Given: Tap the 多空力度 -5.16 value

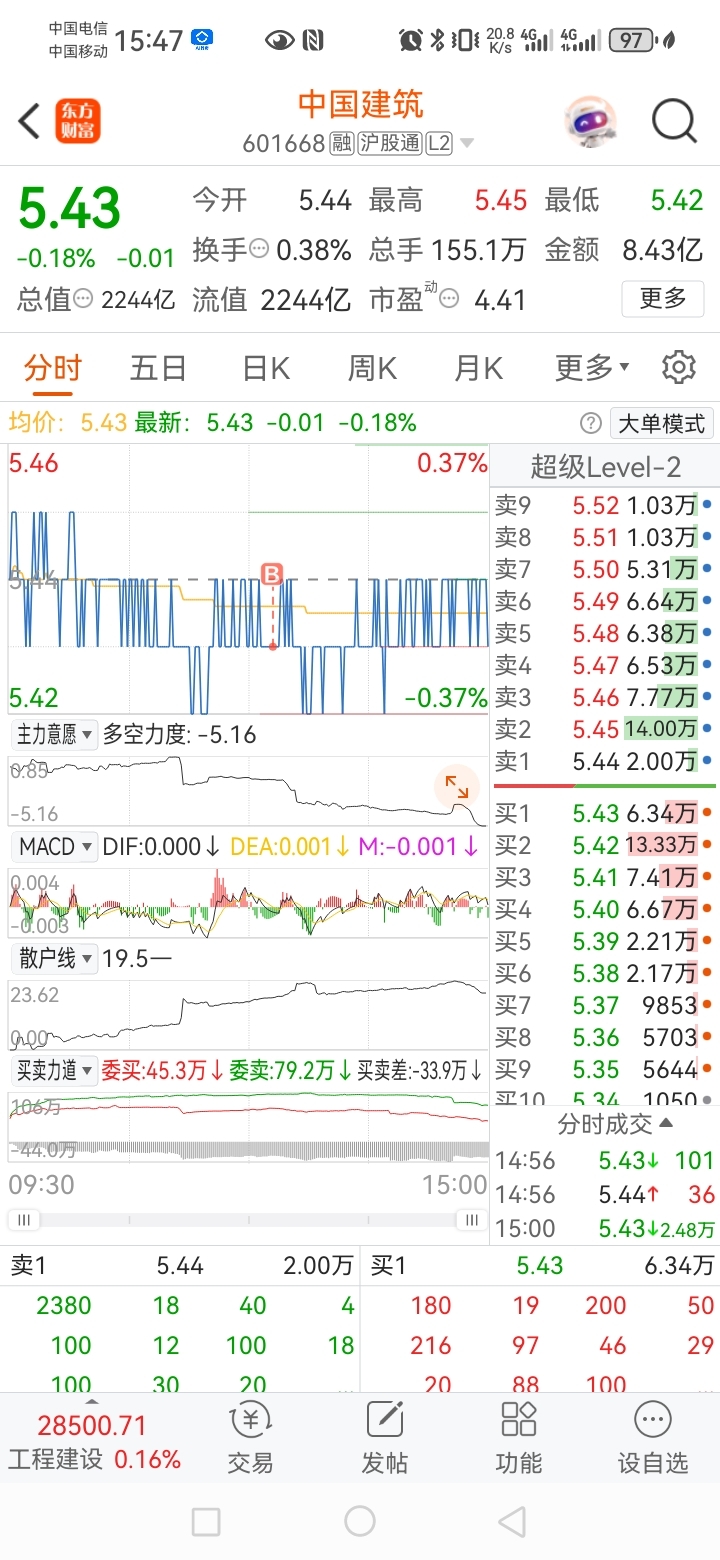Looking at the screenshot, I should 180,735.
